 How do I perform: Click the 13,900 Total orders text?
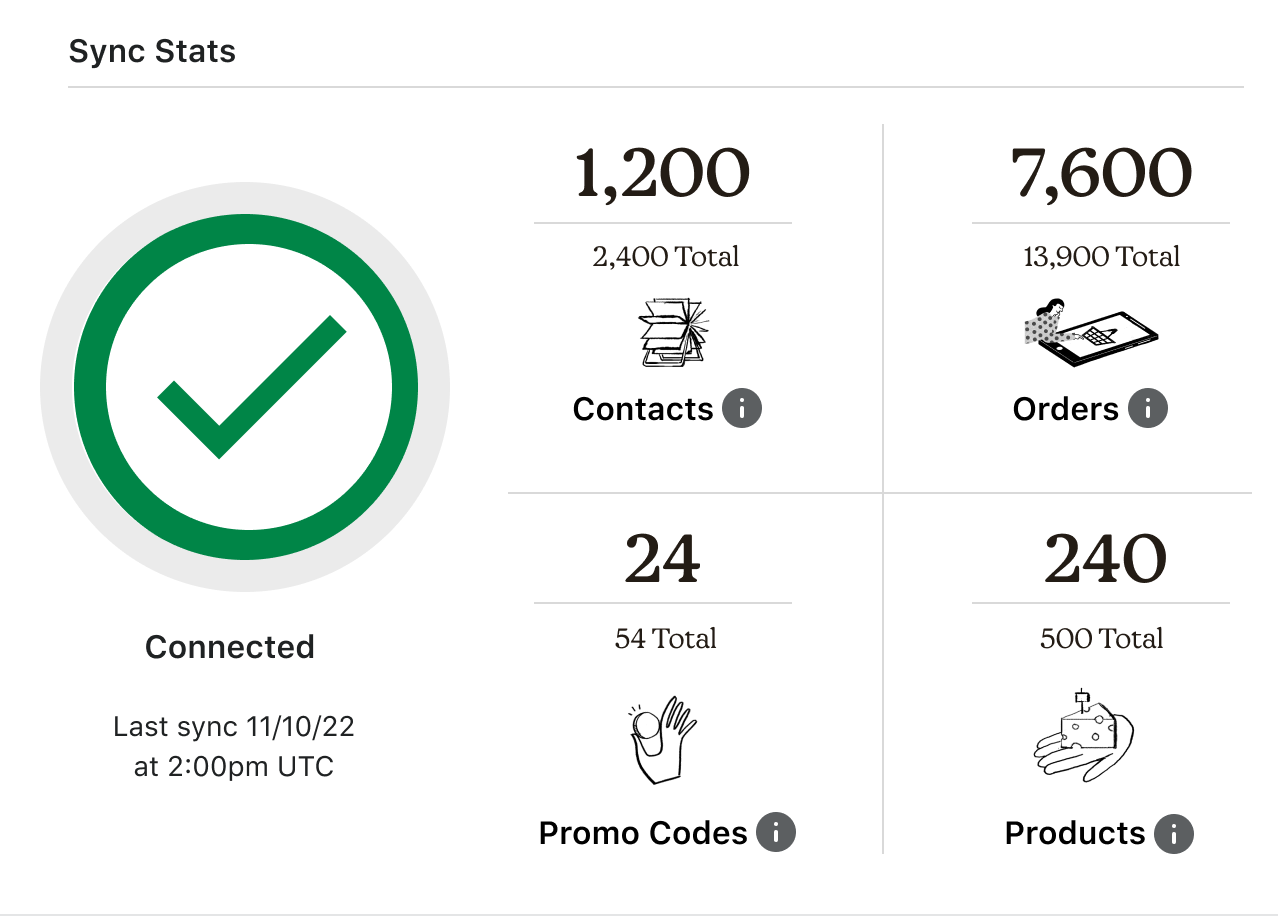tap(1101, 257)
